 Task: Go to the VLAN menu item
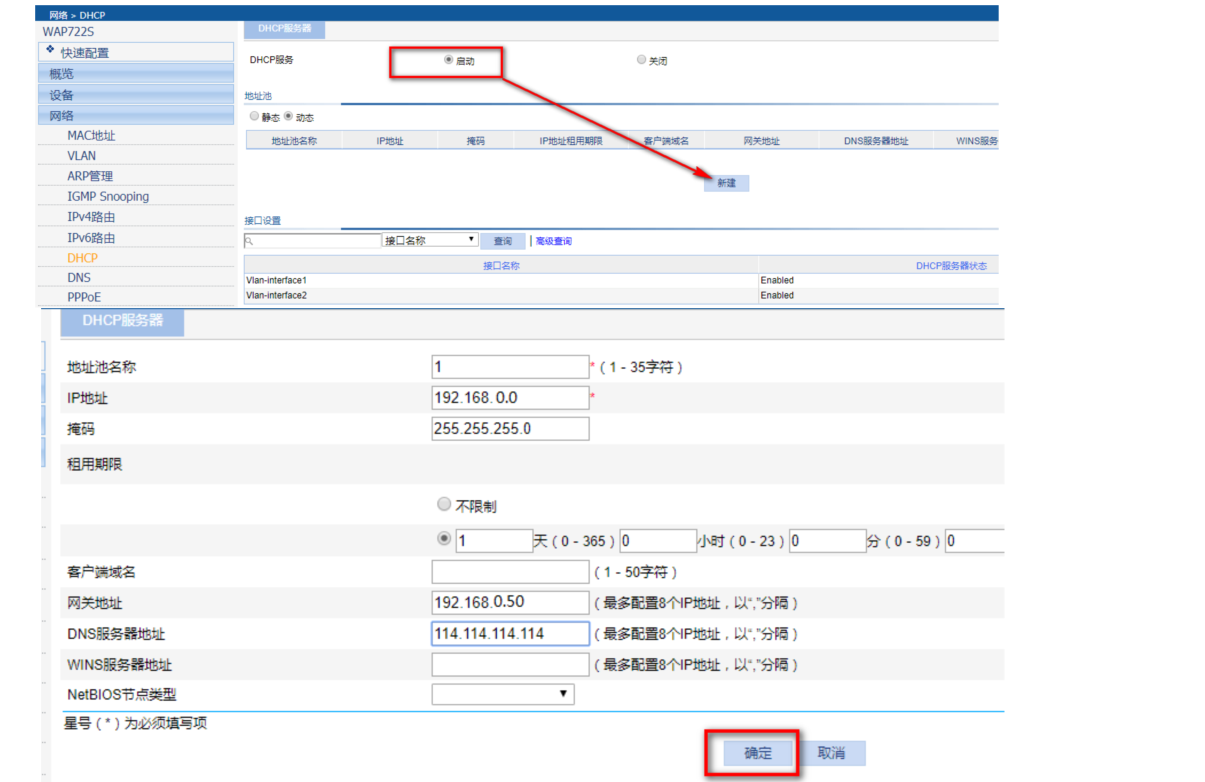(82, 156)
